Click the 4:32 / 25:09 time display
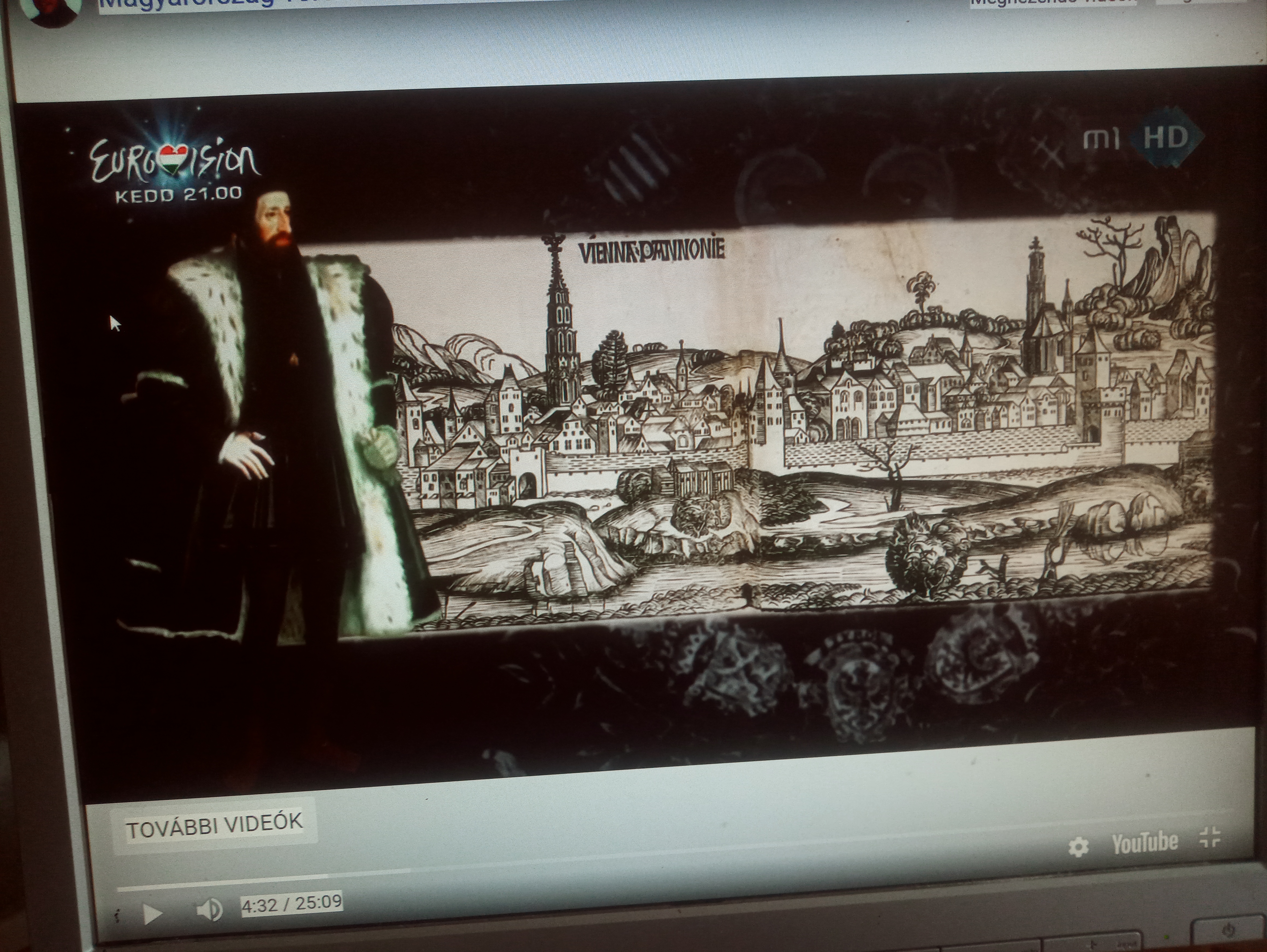The width and height of the screenshot is (1267, 952). click(292, 903)
